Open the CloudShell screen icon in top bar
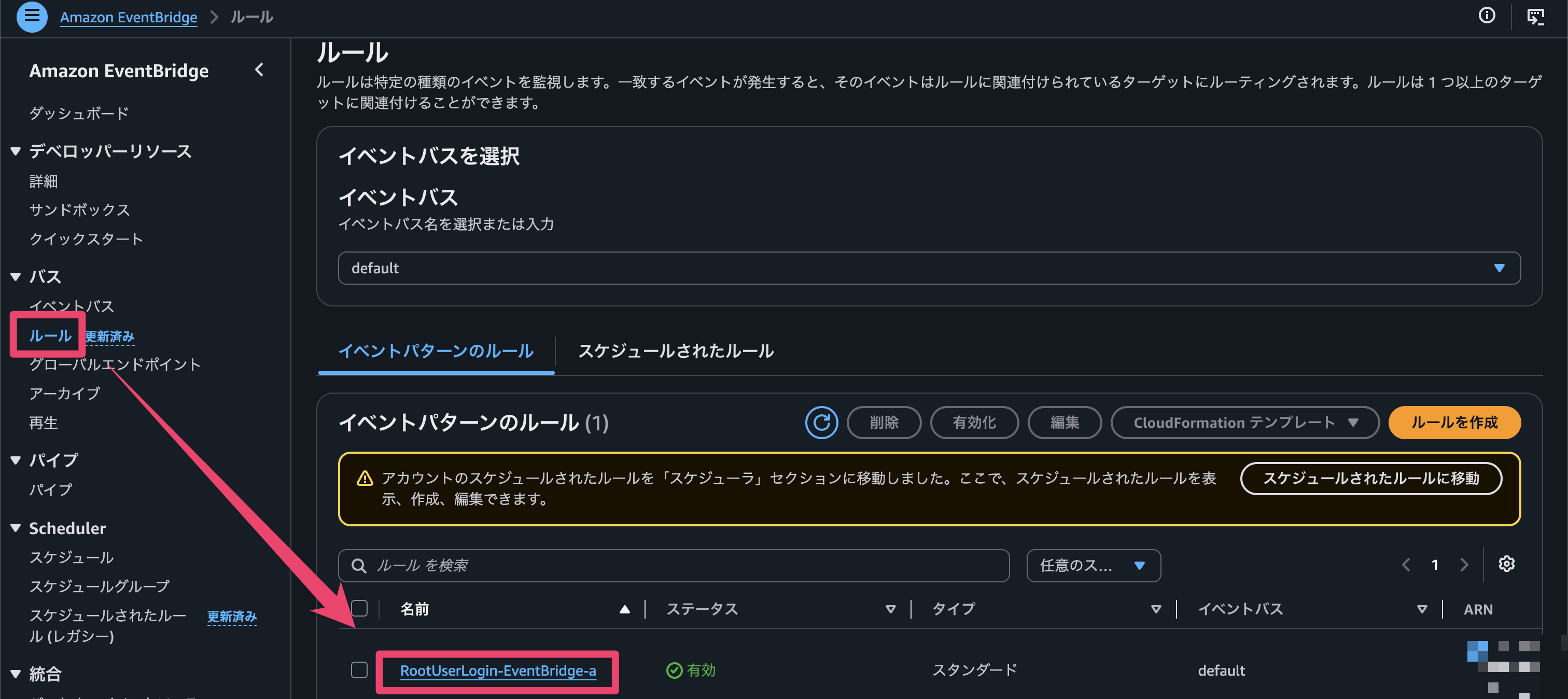The width and height of the screenshot is (1568, 699). 1536,17
